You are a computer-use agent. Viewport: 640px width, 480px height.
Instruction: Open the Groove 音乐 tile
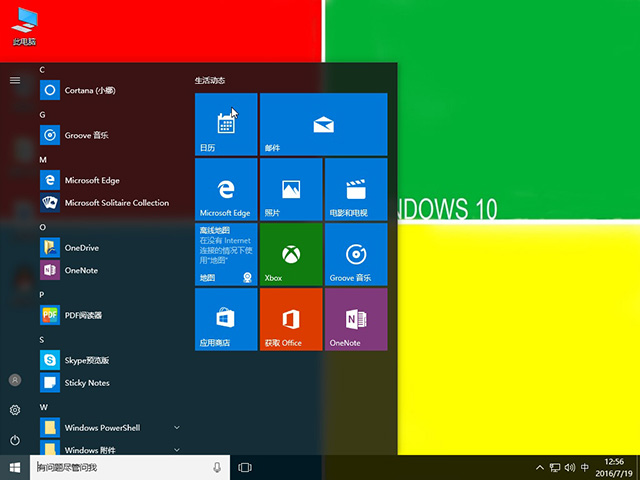[355, 254]
